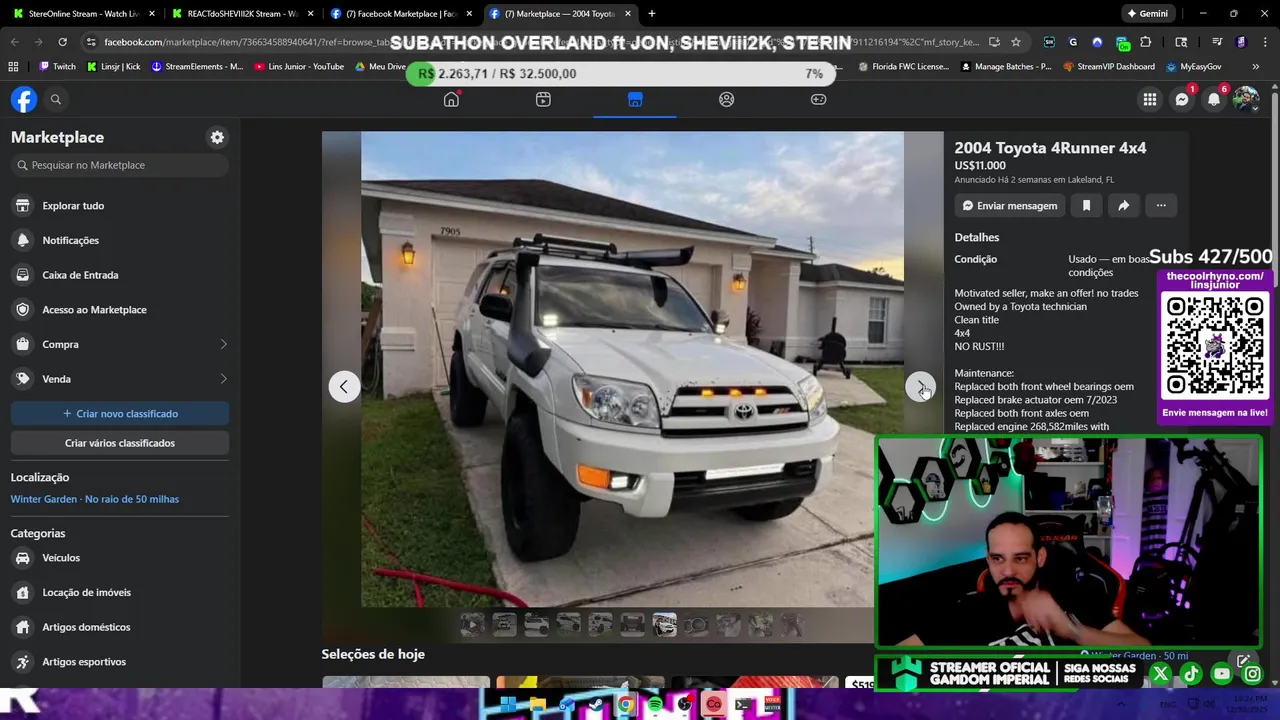Open the Twitch bookmark
Screen dimensions: 1280x720
click(x=57, y=67)
